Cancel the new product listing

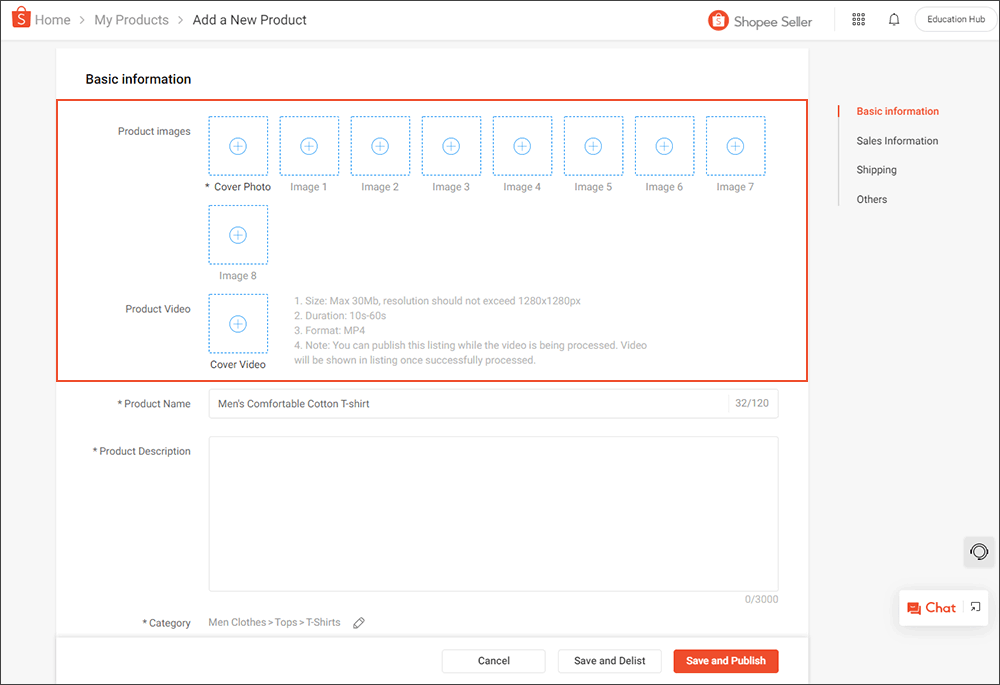pyautogui.click(x=493, y=661)
